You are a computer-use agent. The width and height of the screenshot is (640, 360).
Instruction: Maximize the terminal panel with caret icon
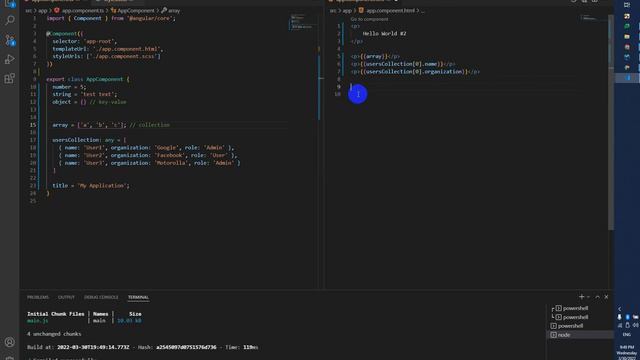(597, 297)
